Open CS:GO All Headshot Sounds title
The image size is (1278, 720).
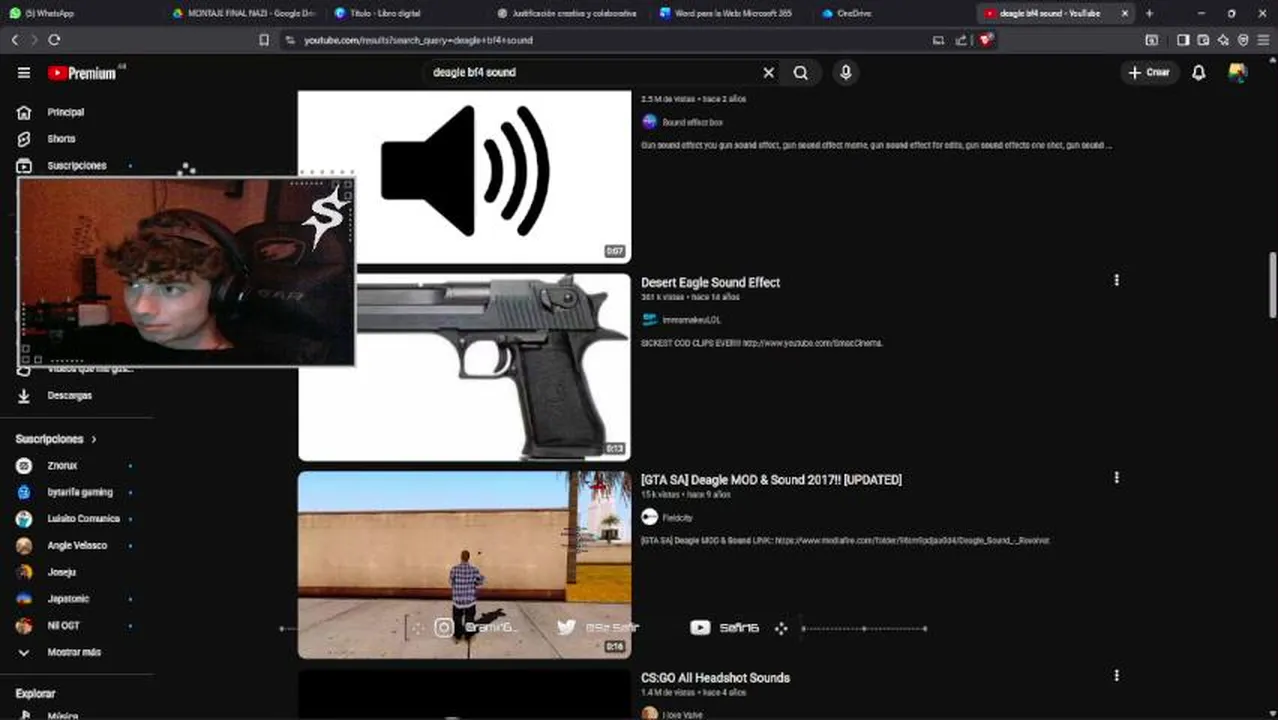click(715, 678)
